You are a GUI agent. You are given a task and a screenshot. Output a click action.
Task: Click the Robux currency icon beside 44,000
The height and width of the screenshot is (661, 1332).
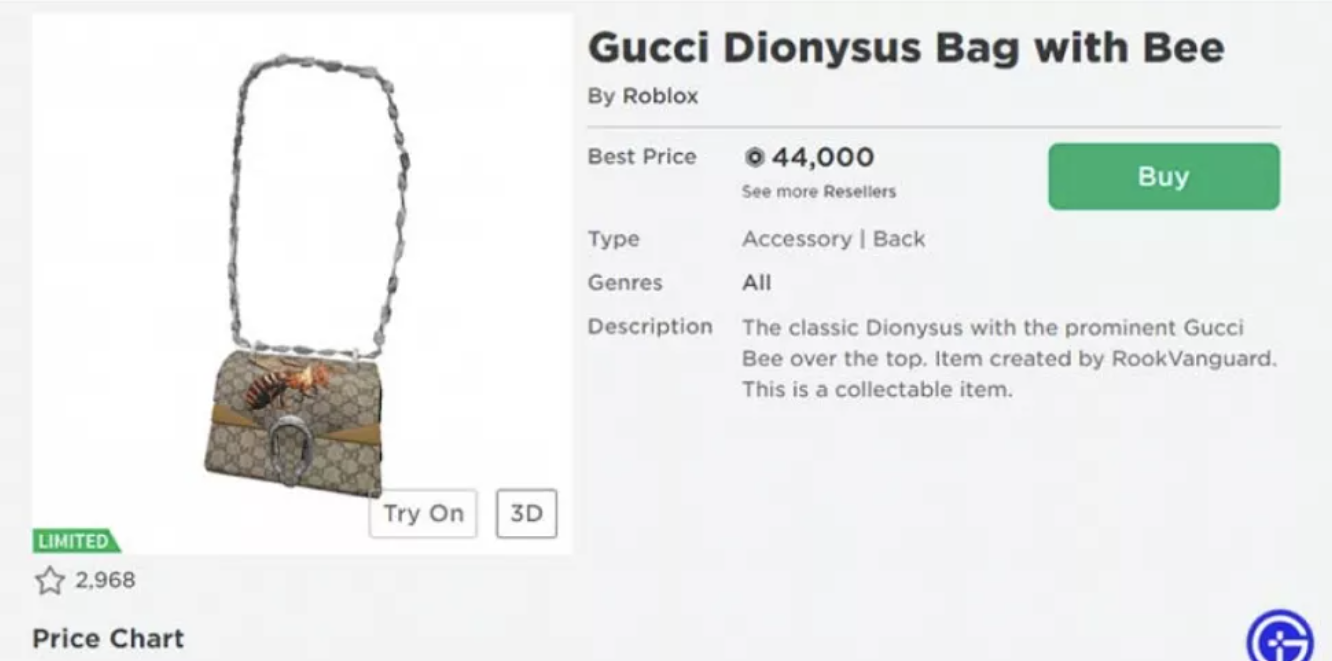tap(755, 158)
